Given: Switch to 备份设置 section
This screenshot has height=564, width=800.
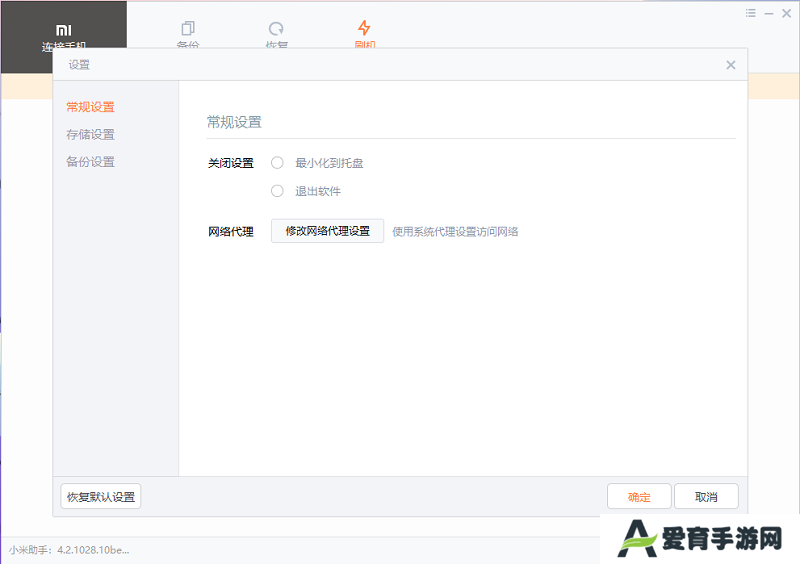Looking at the screenshot, I should pos(90,162).
